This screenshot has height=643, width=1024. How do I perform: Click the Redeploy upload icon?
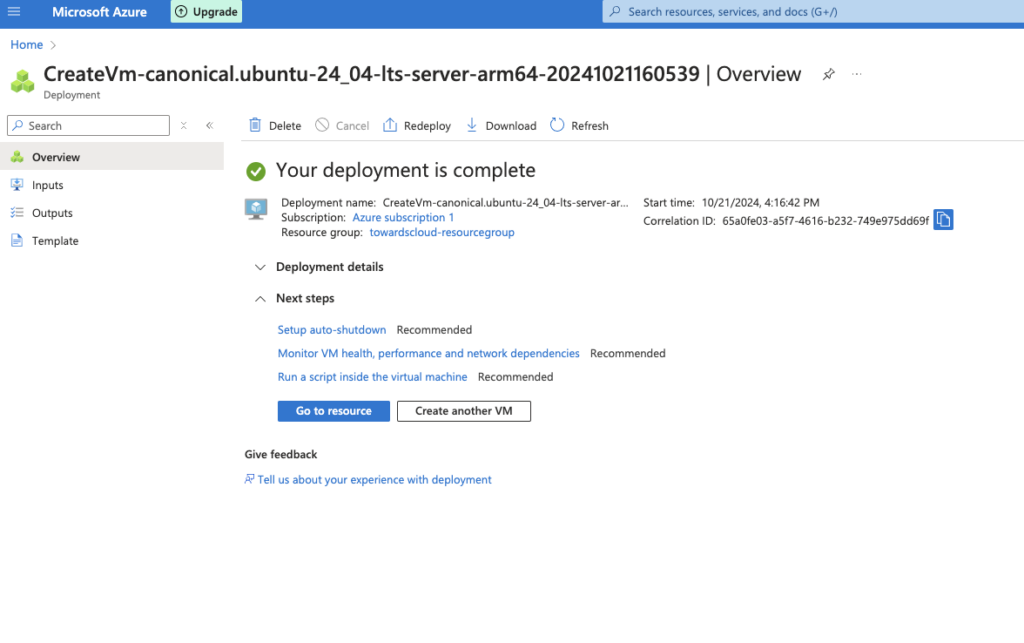(390, 125)
